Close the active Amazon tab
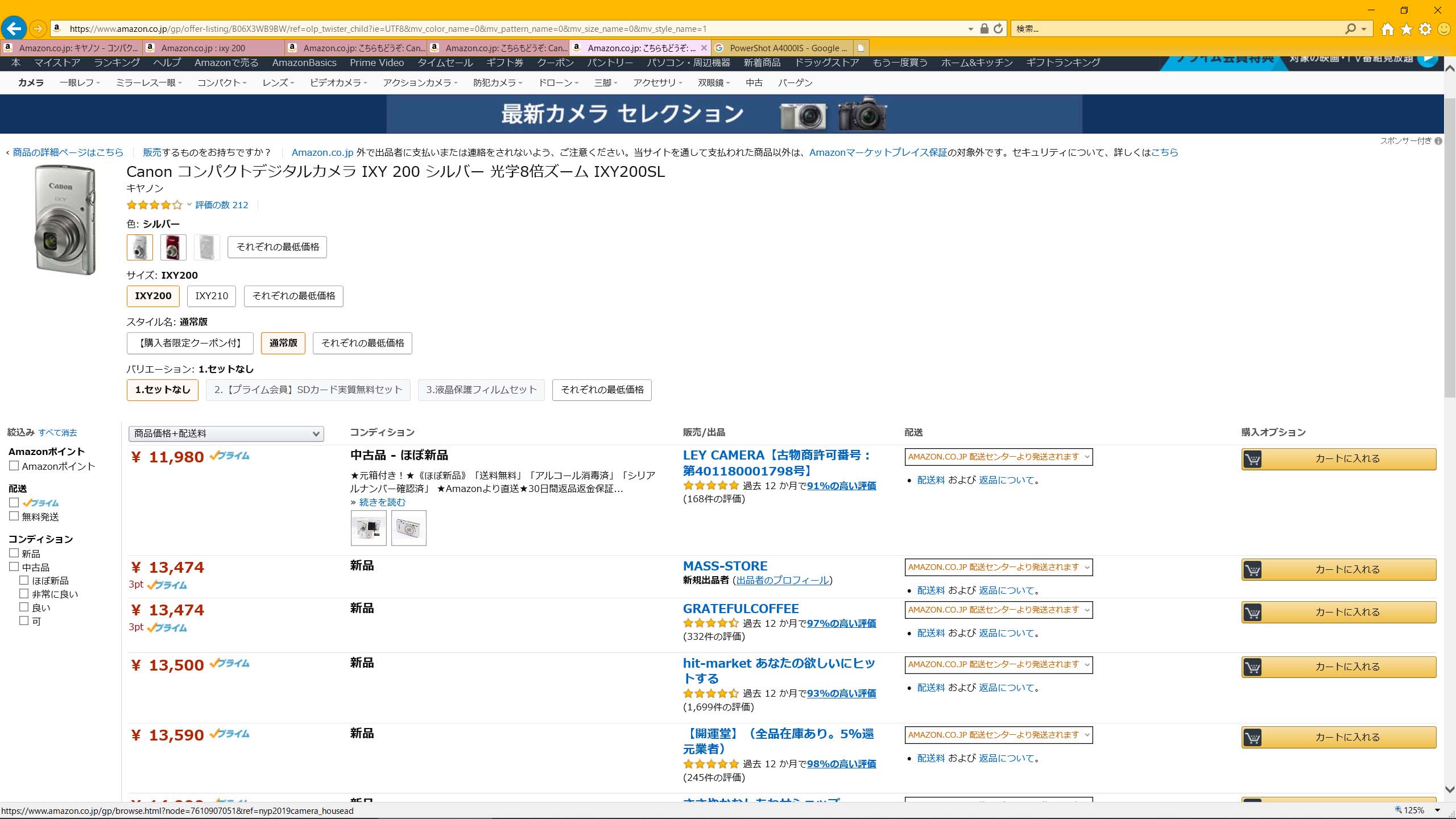This screenshot has height=819, width=1456. 704,48
